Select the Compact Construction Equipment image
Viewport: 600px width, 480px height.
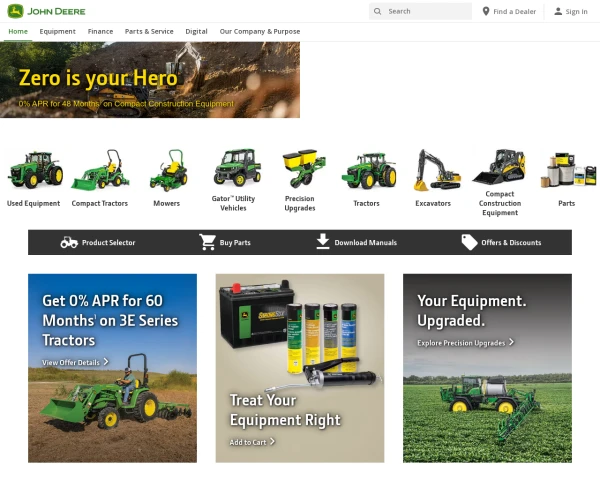point(499,167)
